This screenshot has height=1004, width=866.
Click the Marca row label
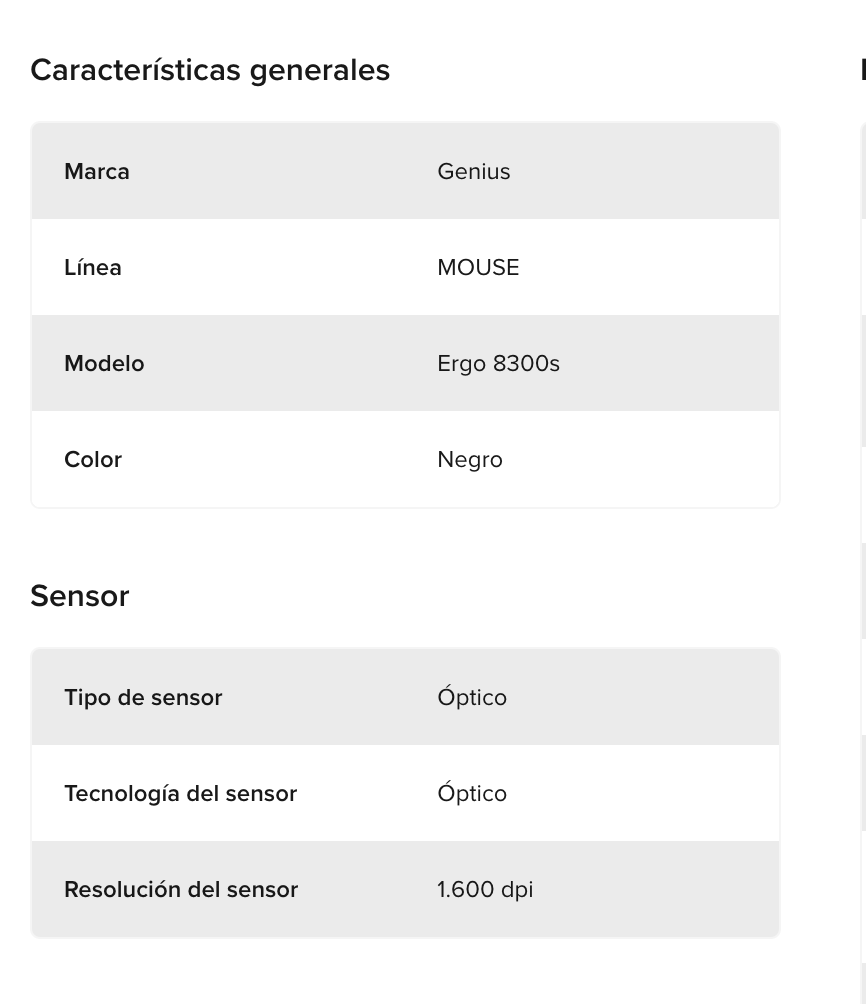point(97,172)
